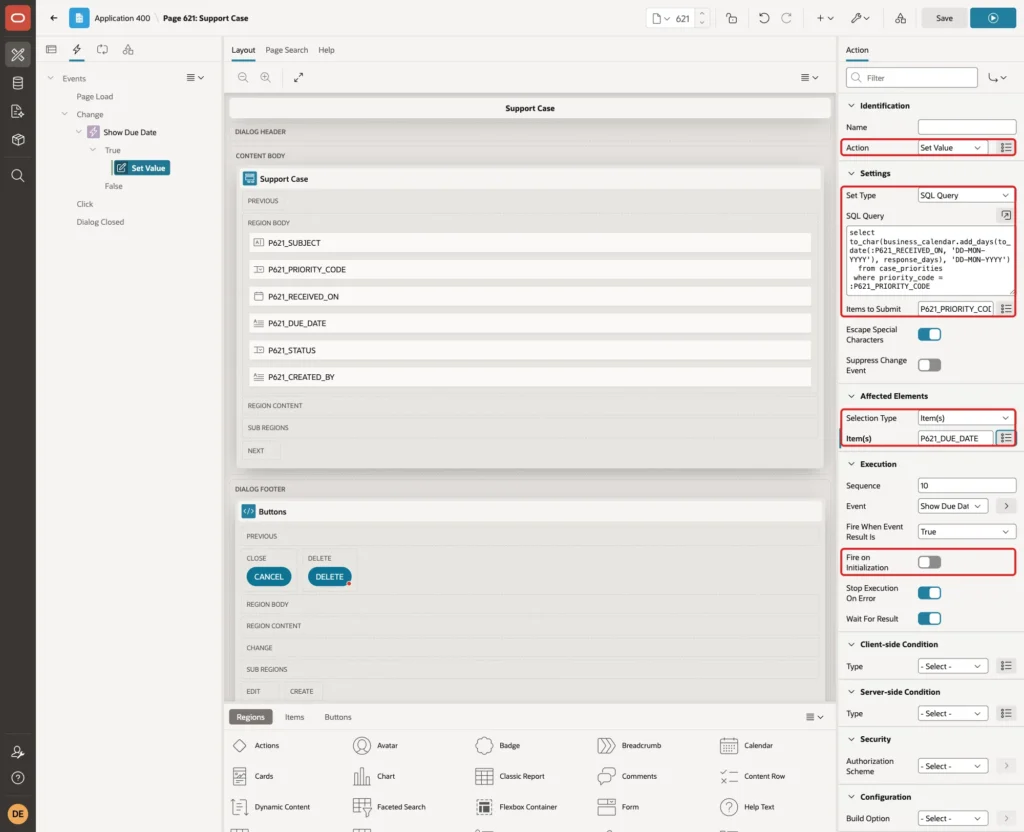
Task: Open SQL Query code editor icon
Action: pos(1006,216)
